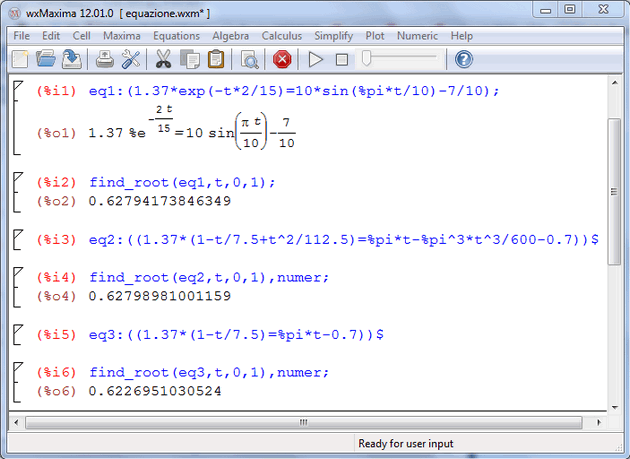Click the Copy selection icon

(190, 59)
